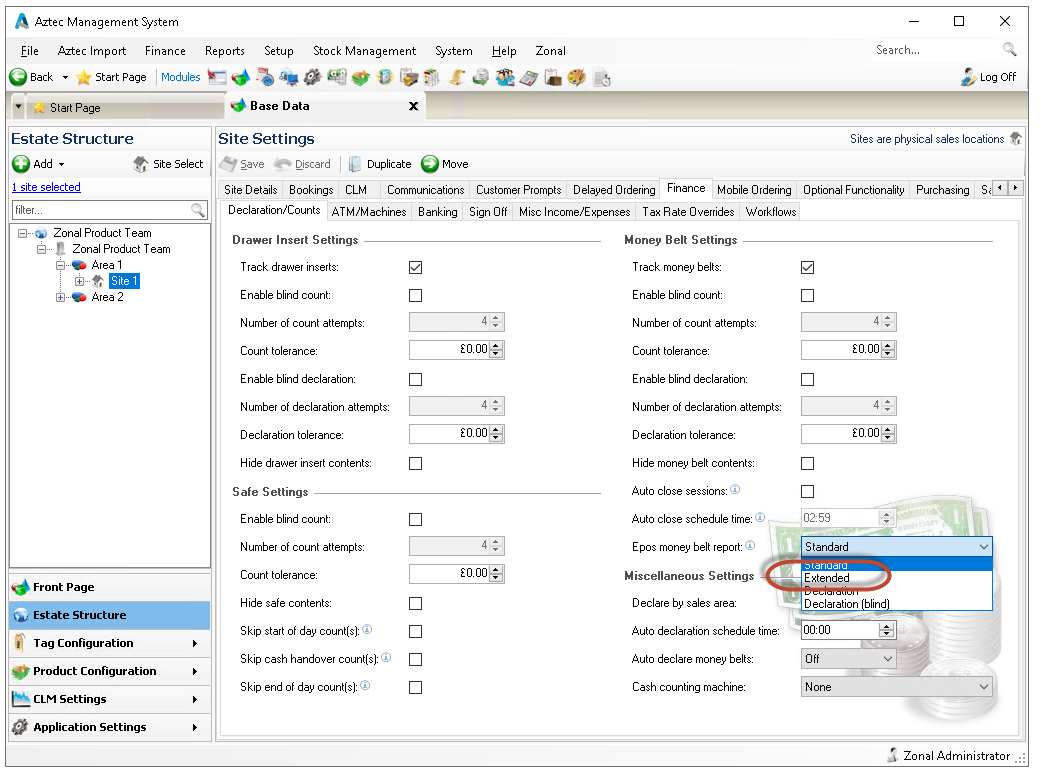Open the gear cog module icon

point(312,78)
